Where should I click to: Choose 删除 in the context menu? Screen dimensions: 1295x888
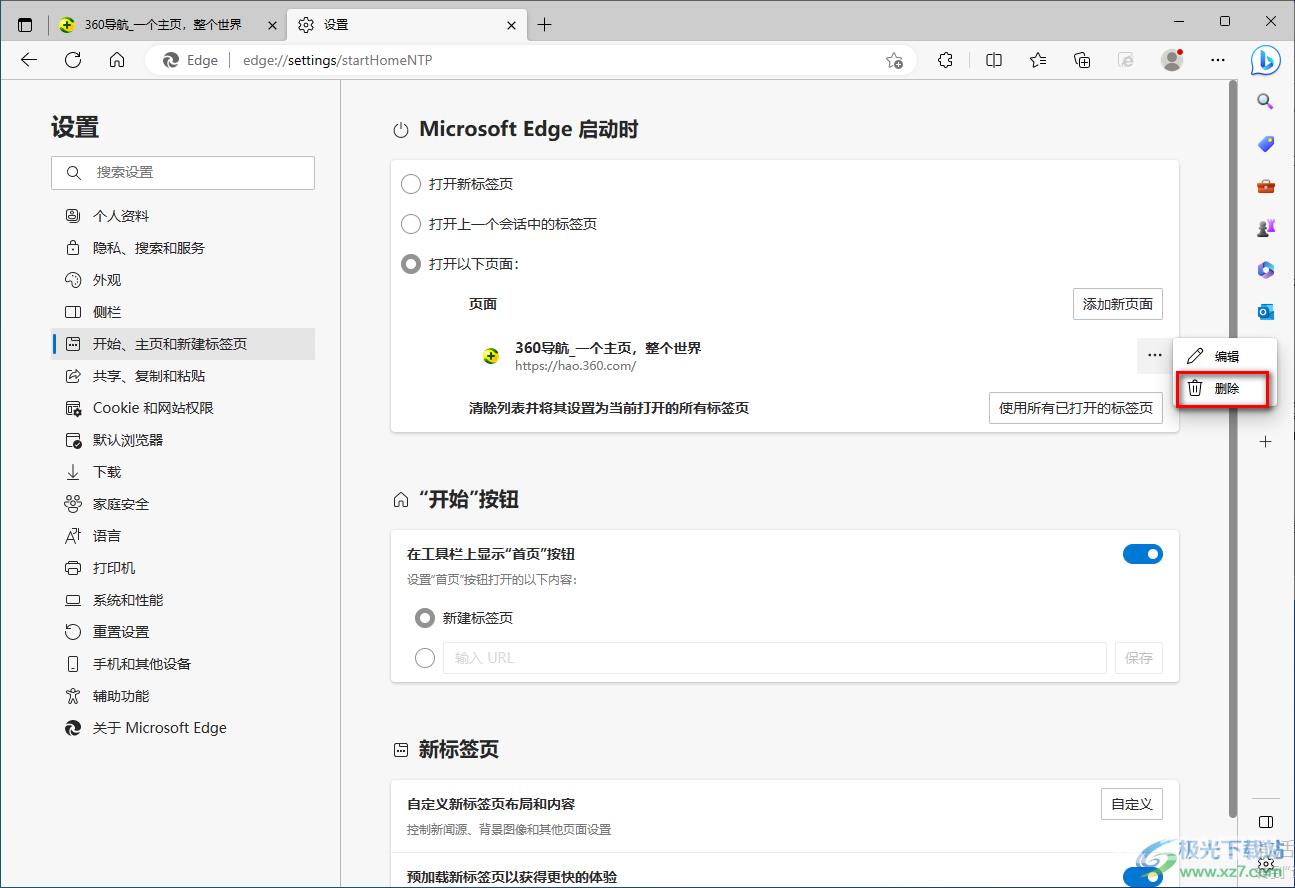click(x=1225, y=388)
